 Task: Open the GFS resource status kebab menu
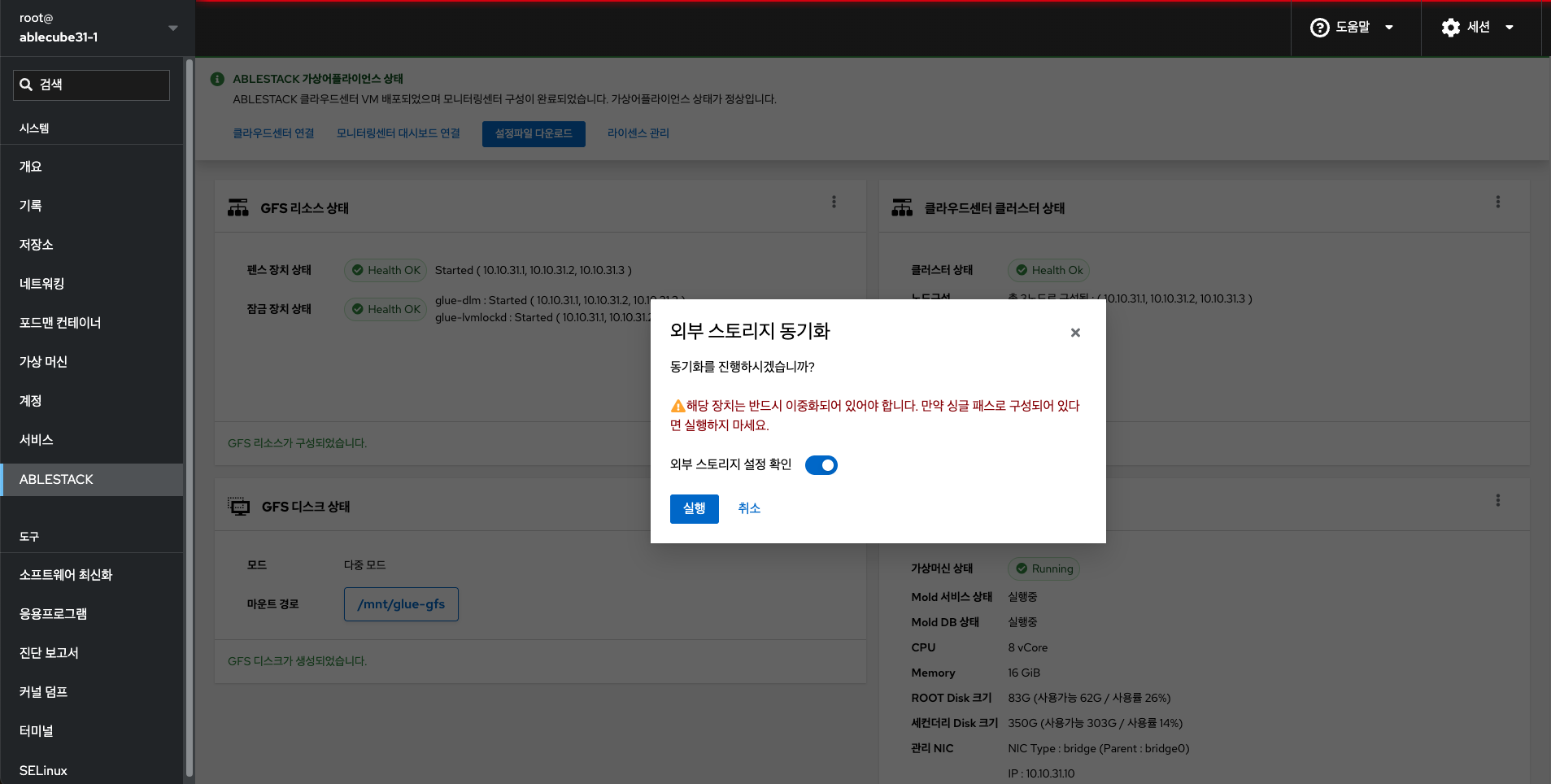[834, 202]
